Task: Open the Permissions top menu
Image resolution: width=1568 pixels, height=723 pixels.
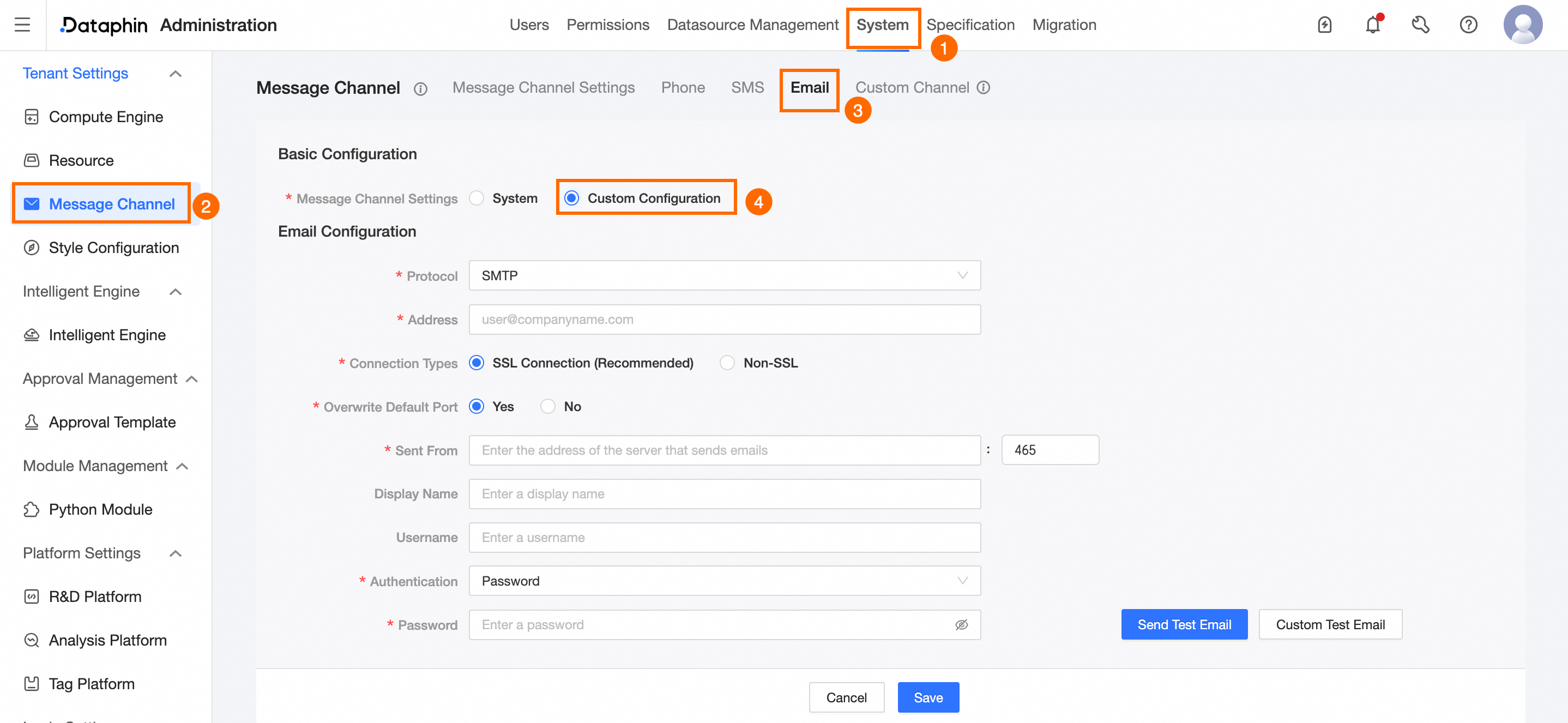Action: pyautogui.click(x=607, y=25)
